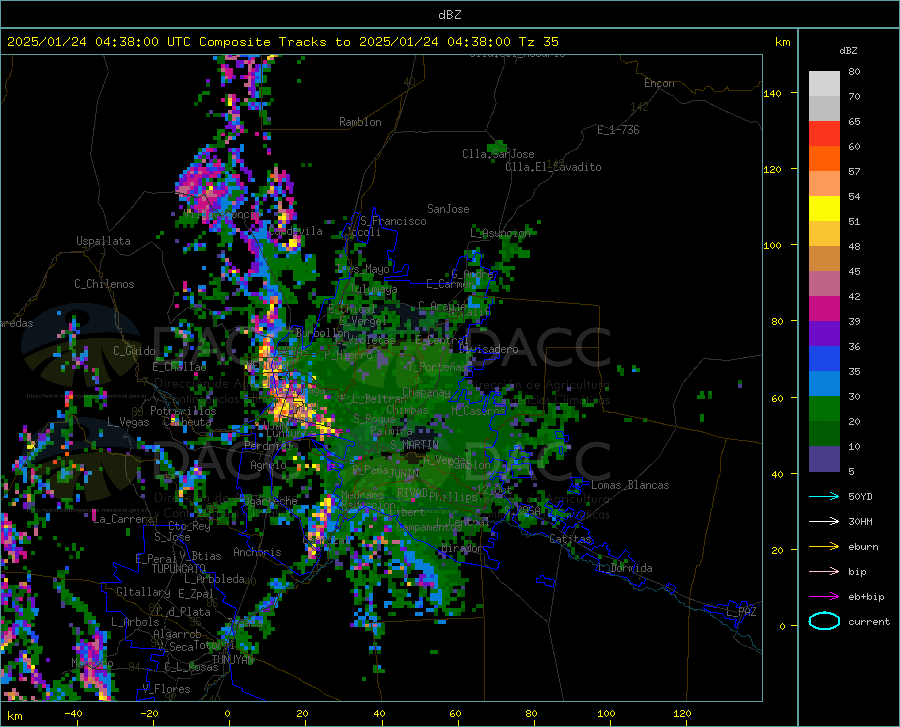The image size is (900, 727).
Task: Select the purple 36-39 dBZ swatch
Action: [x=824, y=334]
